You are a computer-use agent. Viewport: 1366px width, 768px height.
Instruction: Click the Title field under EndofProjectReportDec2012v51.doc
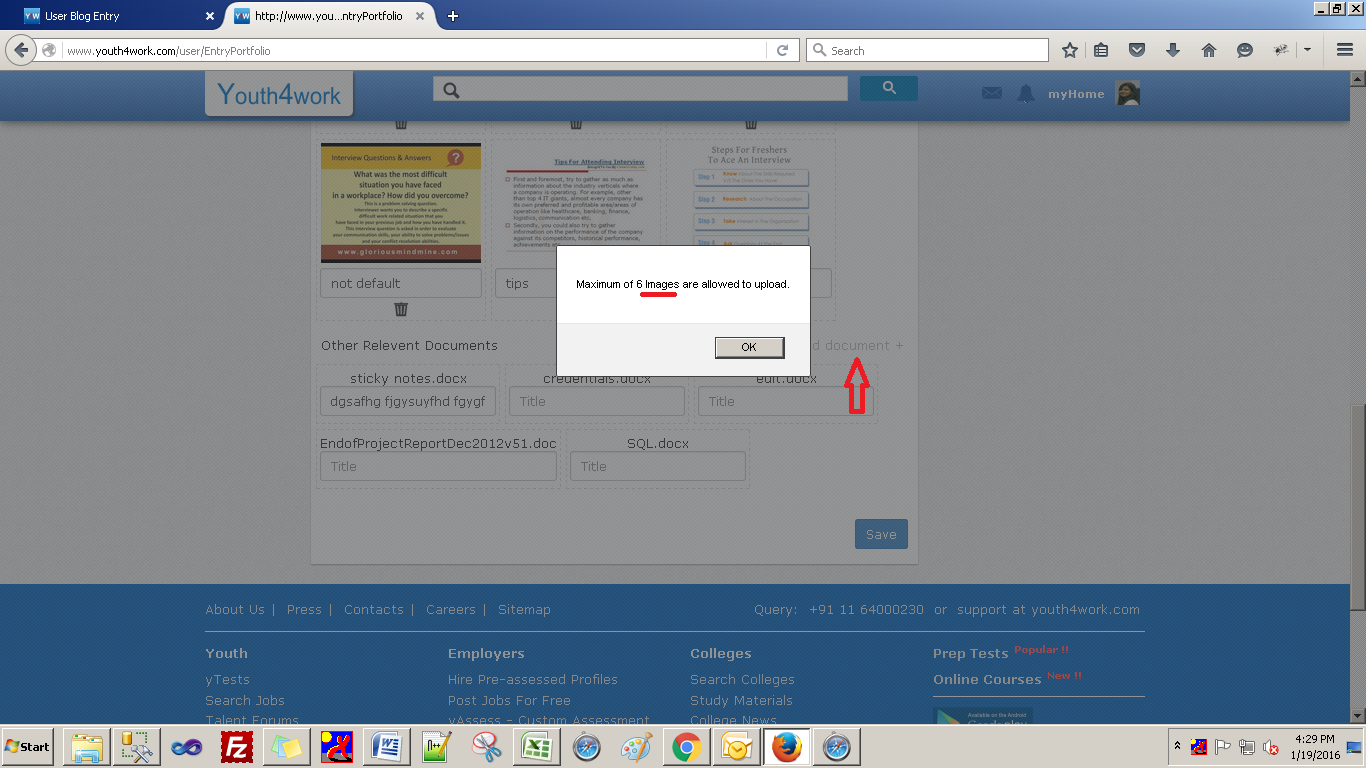coord(438,466)
